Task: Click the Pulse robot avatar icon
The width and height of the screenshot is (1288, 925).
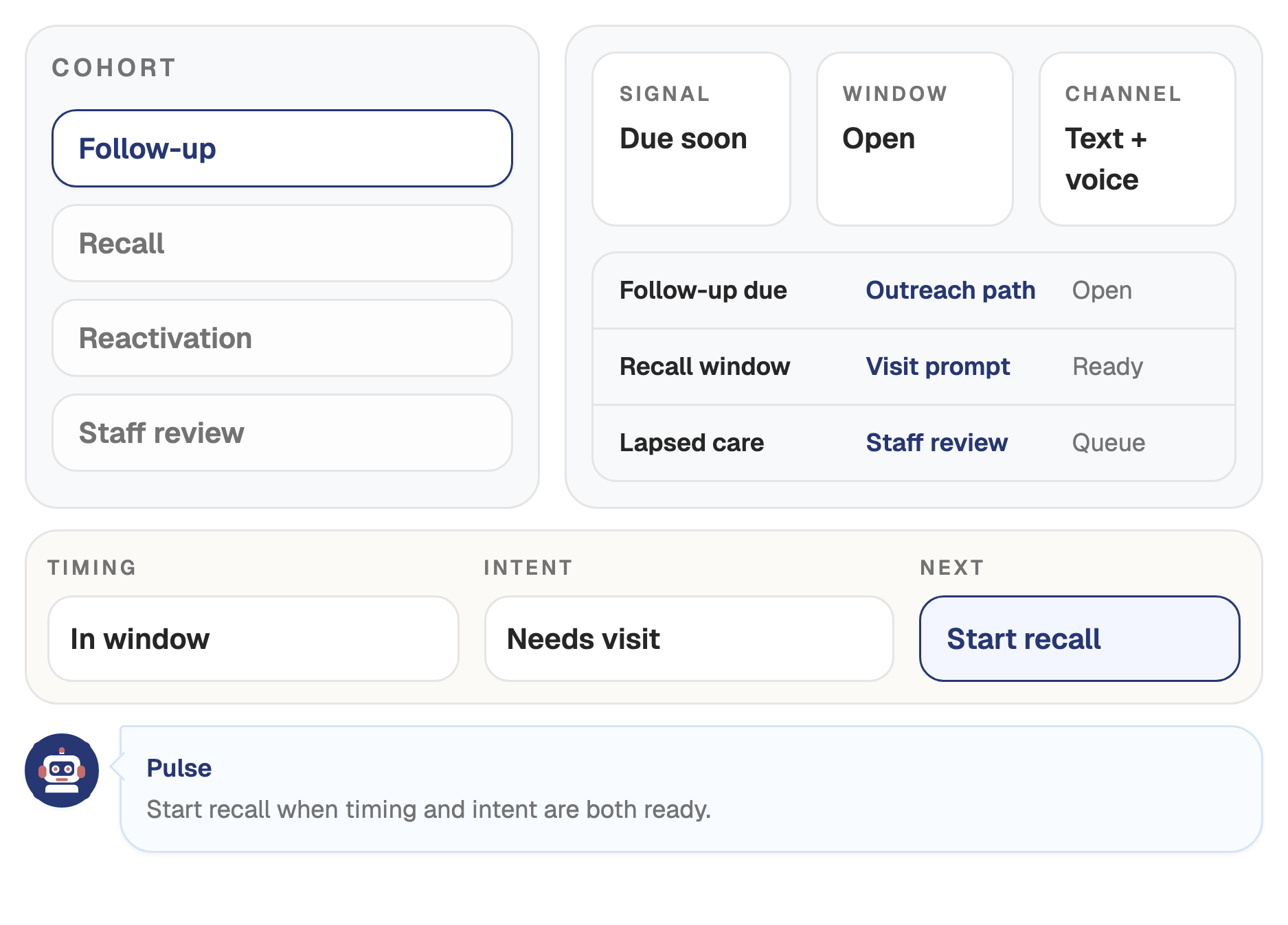Action: coord(62,770)
